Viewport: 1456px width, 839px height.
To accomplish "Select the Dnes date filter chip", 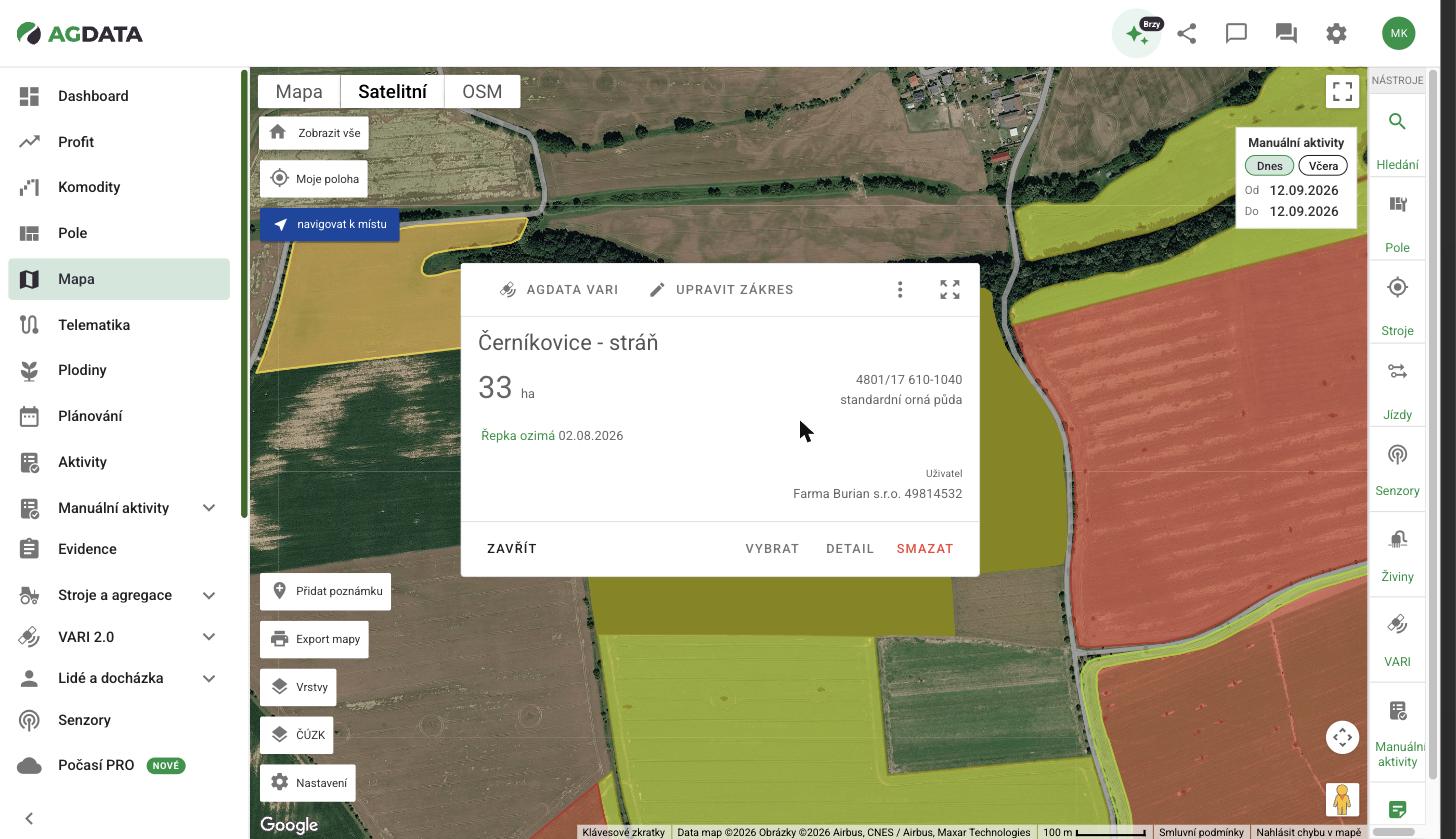I will click(x=1269, y=166).
